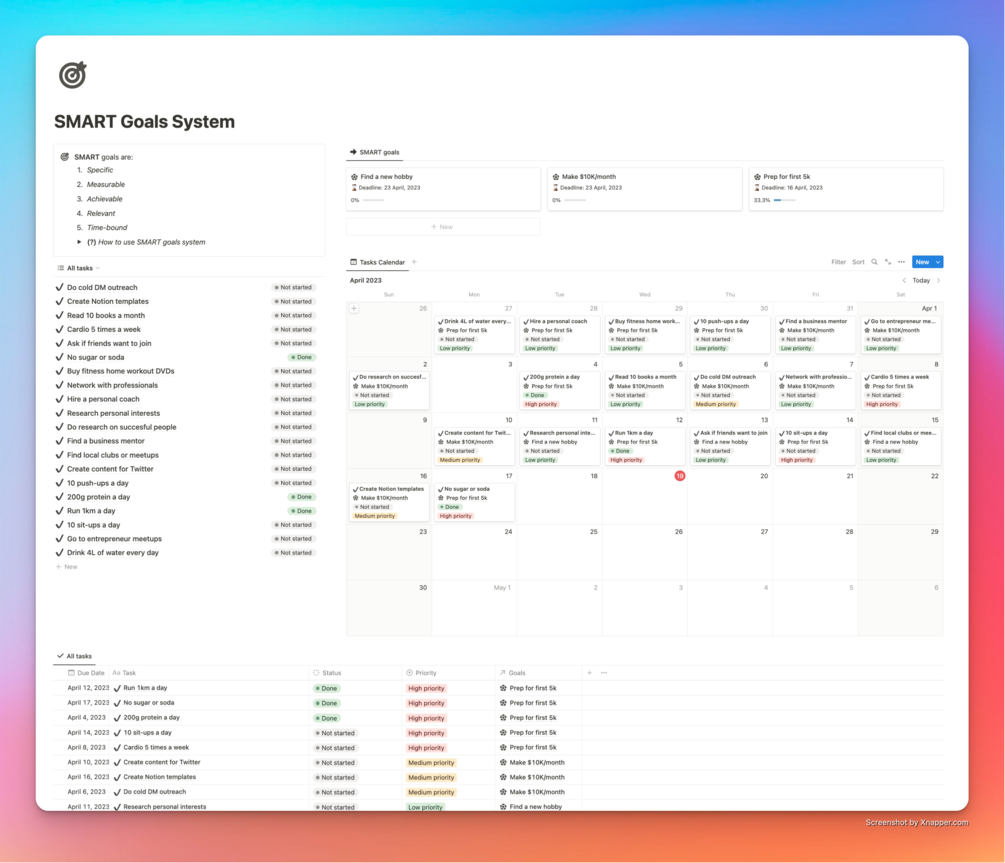Click the blue New button
The width and height of the screenshot is (1005, 863).
click(x=923, y=262)
